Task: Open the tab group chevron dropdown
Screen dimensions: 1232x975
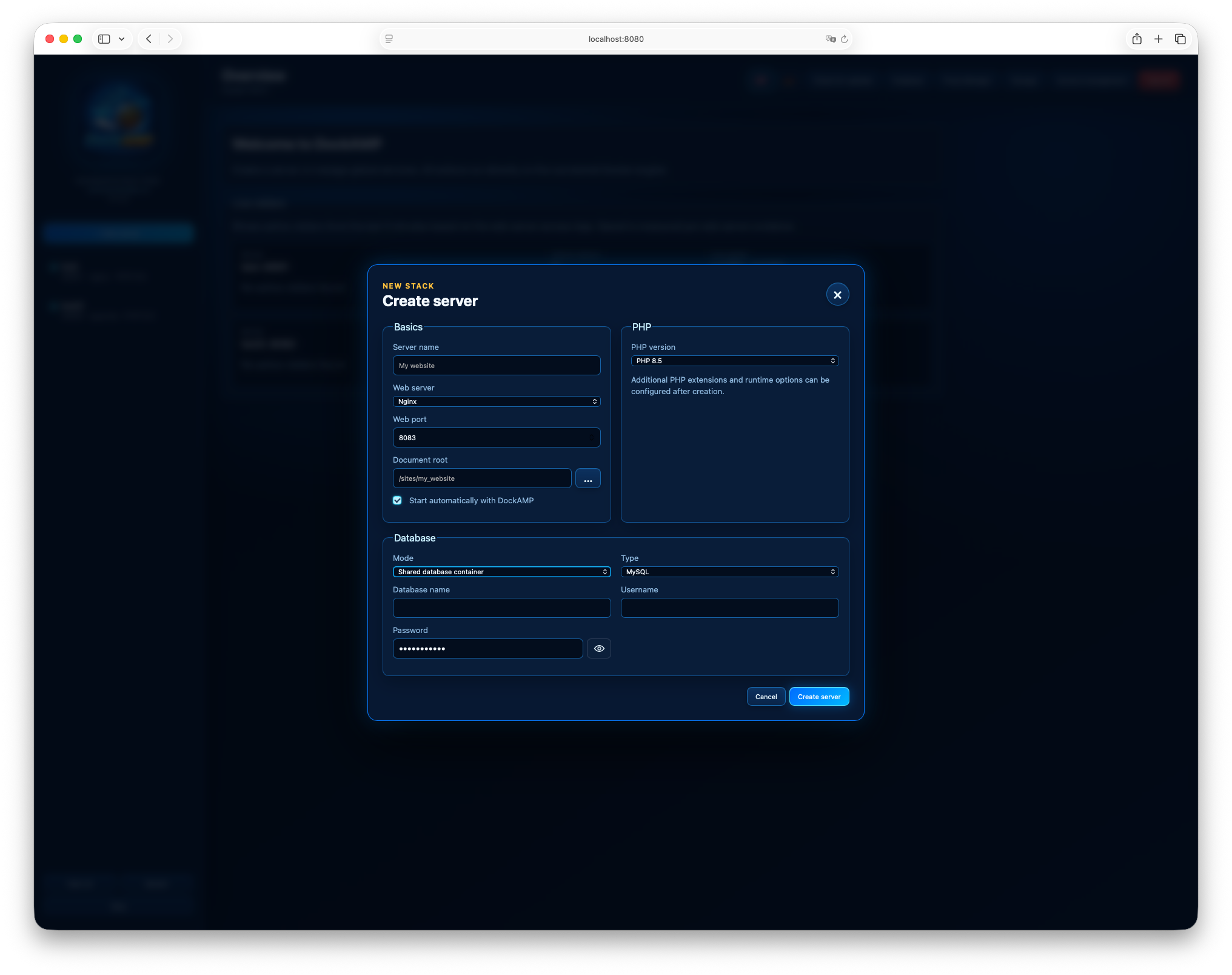Action: coord(122,39)
